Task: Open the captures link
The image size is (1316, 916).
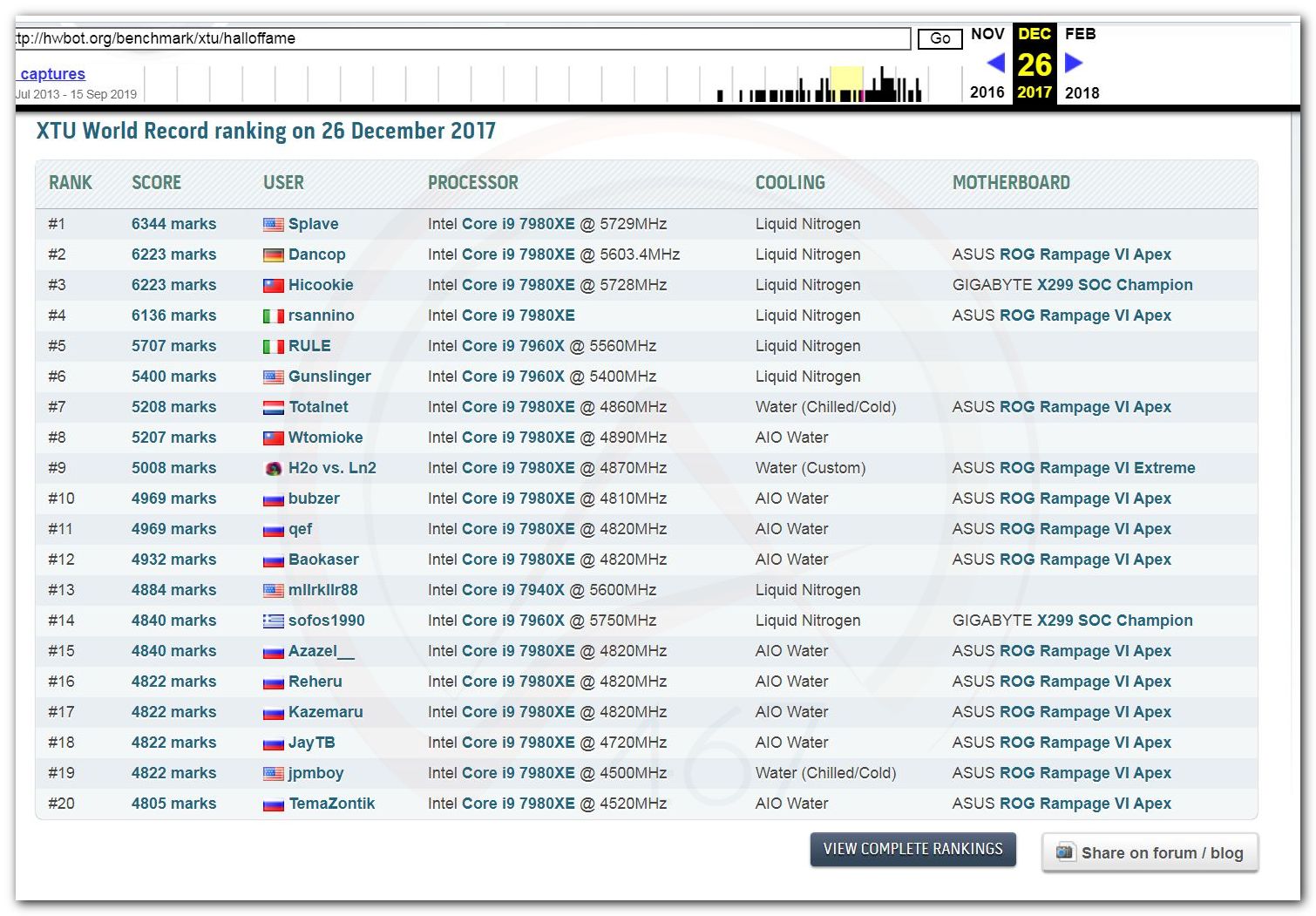Action: [x=52, y=74]
